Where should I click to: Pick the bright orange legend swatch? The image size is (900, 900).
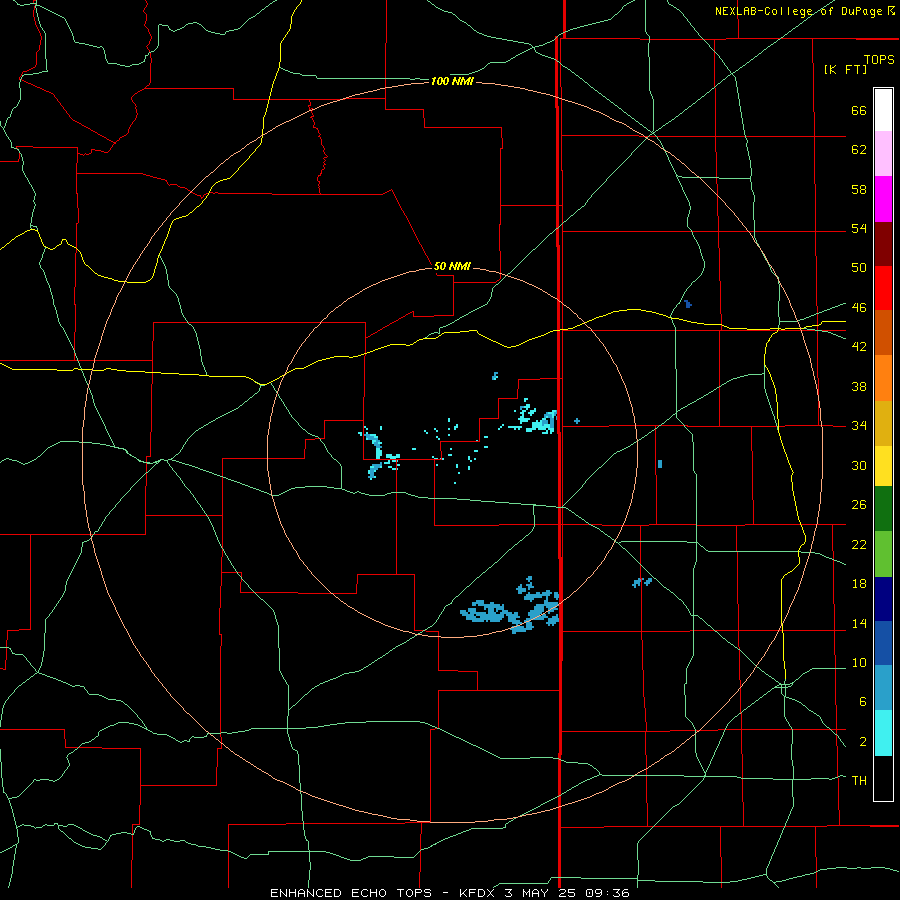[883, 378]
